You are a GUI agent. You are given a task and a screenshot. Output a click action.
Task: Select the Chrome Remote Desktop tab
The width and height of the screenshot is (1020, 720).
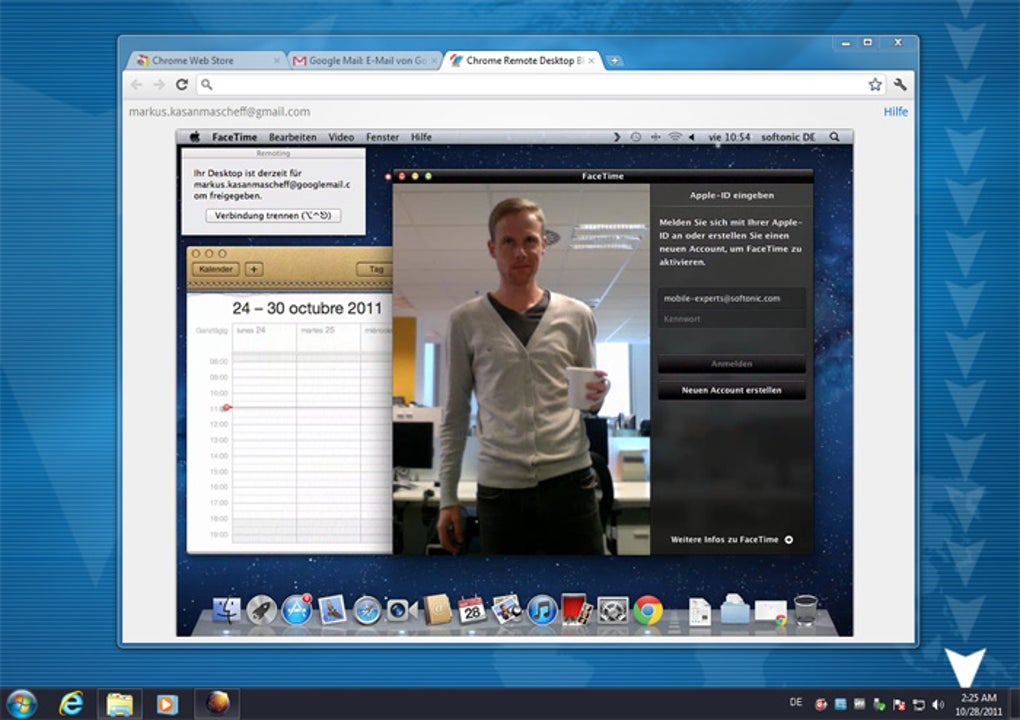524,60
